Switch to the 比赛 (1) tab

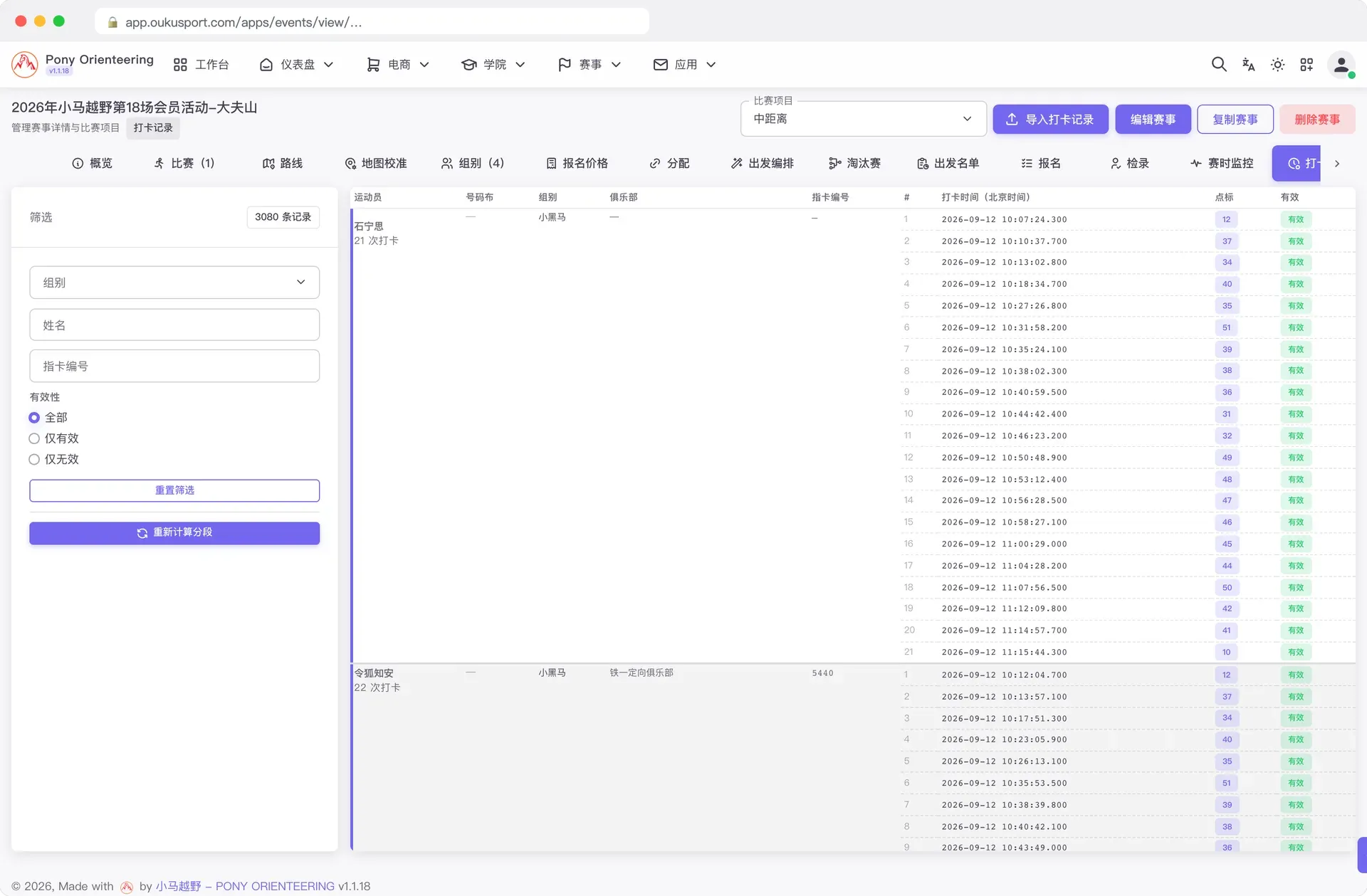point(184,164)
